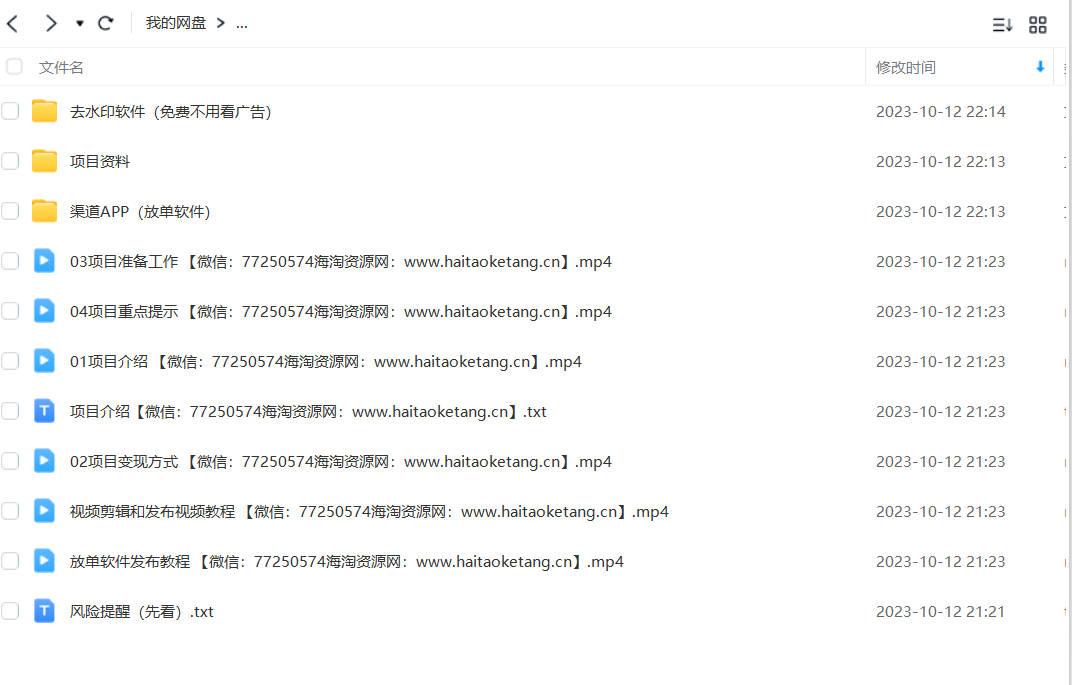The width and height of the screenshot is (1072, 685).
Task: Check the 04项目重点提示 file checkbox
Action: (x=10, y=310)
